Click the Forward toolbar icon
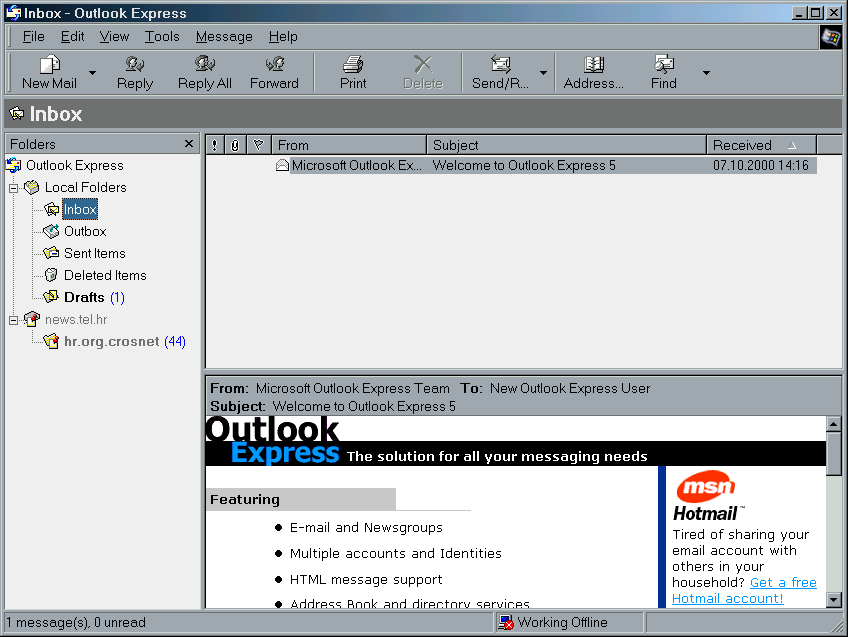Viewport: 848px width, 637px height. (x=275, y=64)
